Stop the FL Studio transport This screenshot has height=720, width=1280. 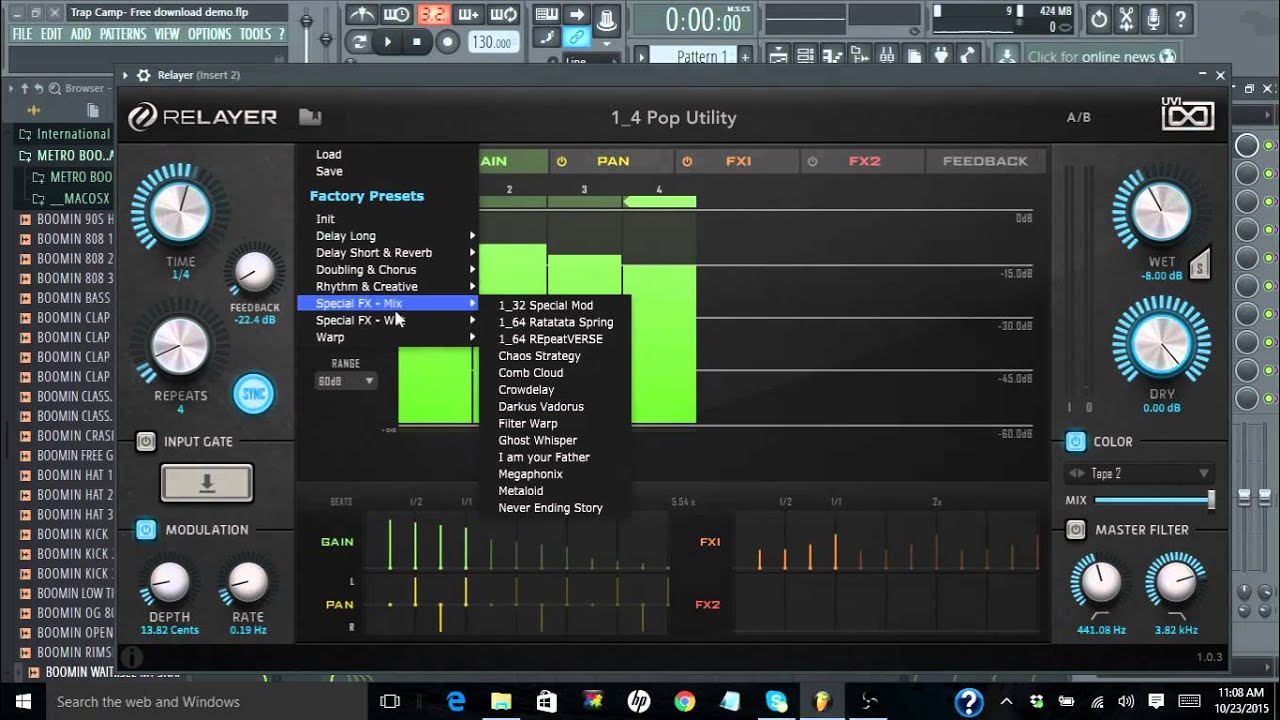click(x=417, y=42)
